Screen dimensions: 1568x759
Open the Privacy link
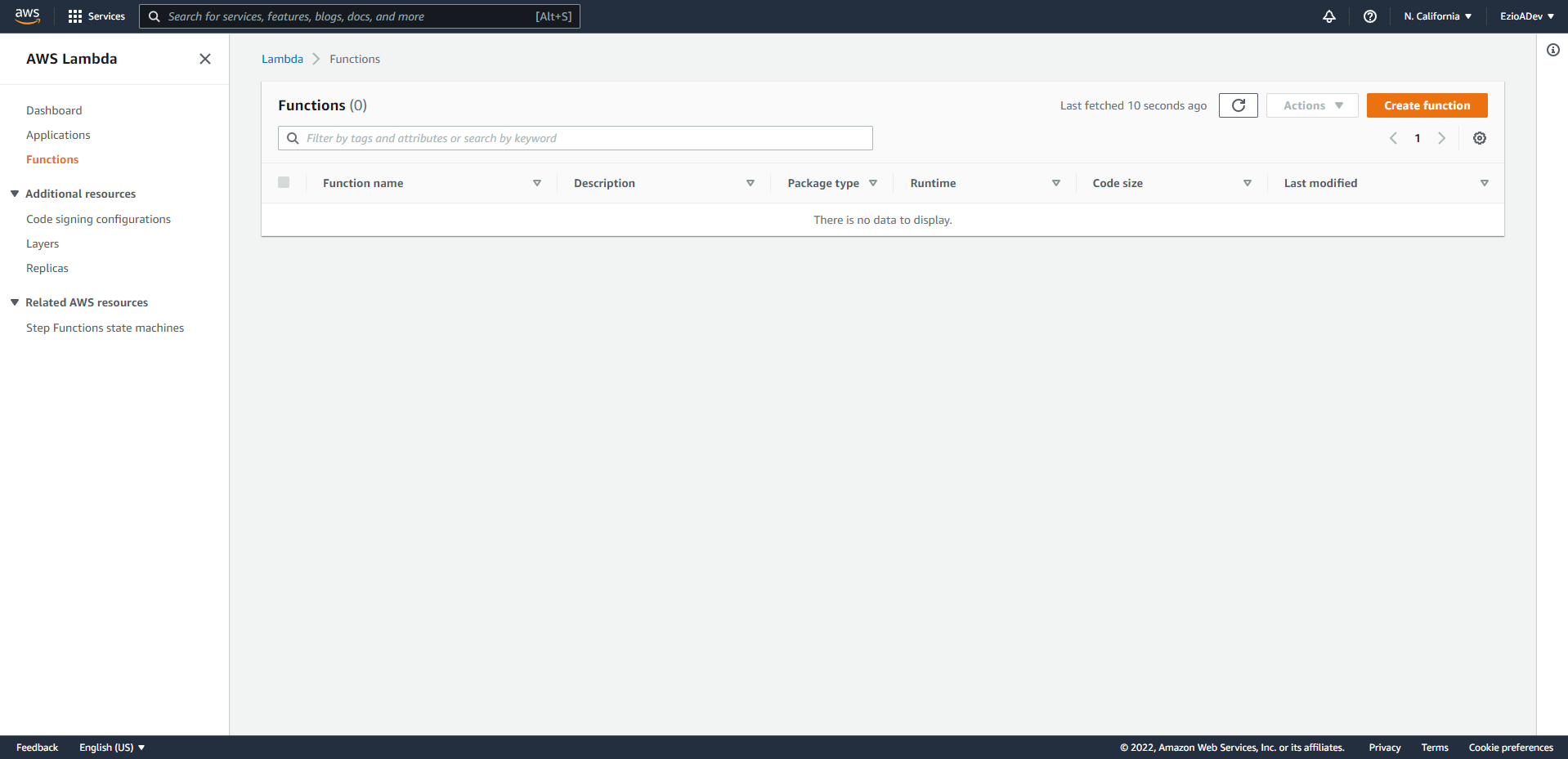pos(1385,748)
